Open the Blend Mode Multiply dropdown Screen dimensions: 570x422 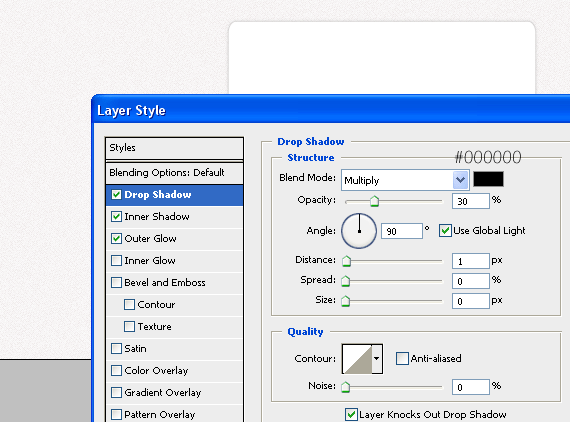405,180
